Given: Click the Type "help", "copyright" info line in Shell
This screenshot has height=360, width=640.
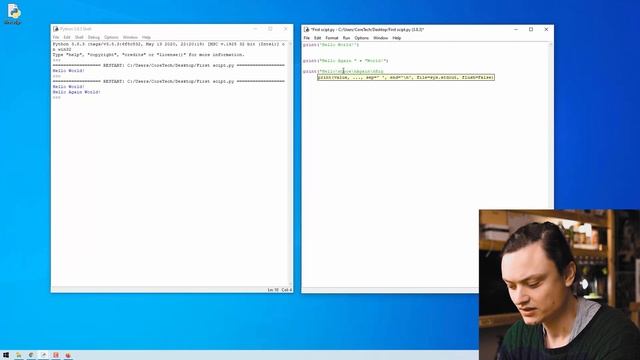Looking at the screenshot, I should (x=149, y=55).
